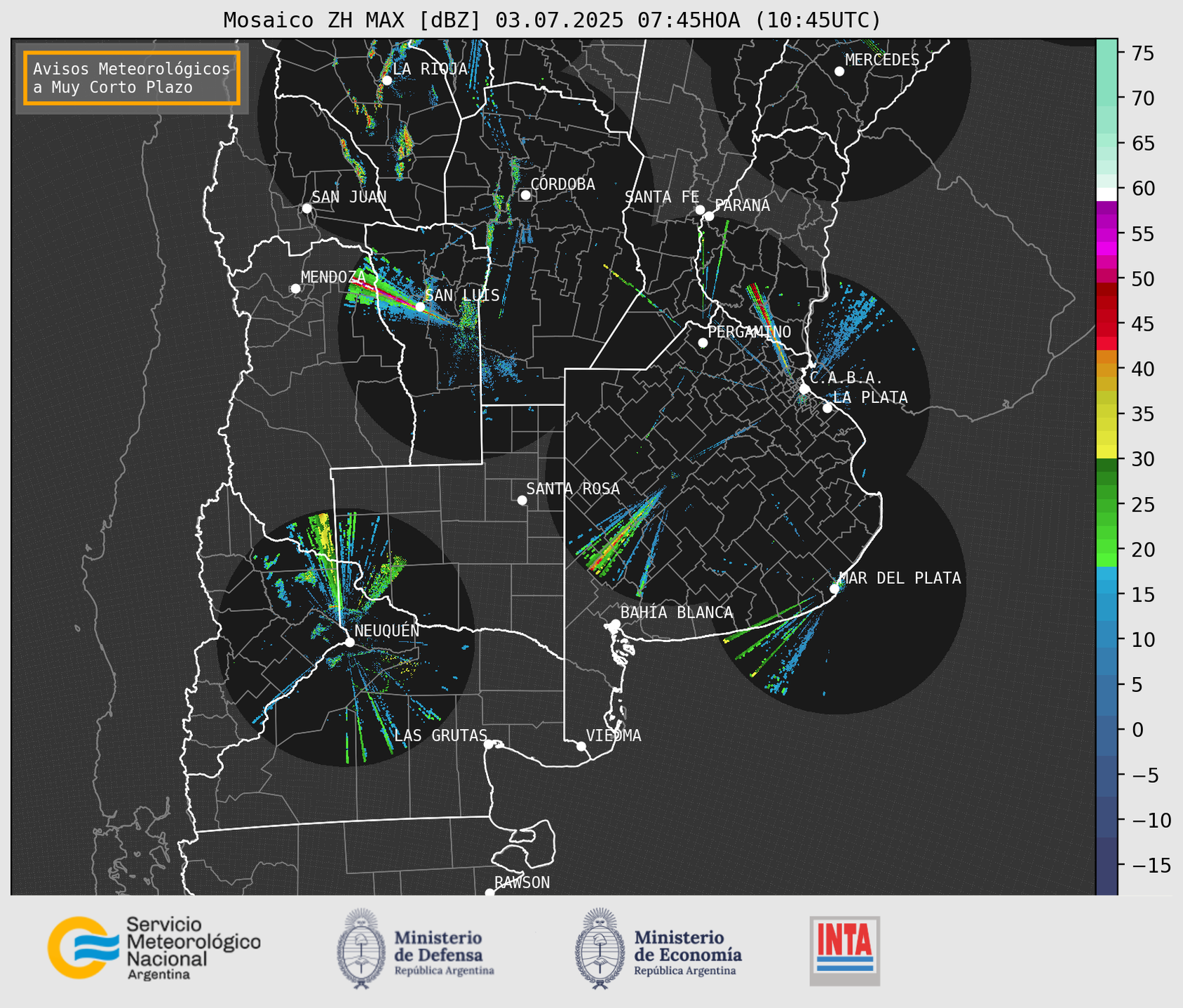The height and width of the screenshot is (1008, 1183).
Task: Click the CÓRDOBA label text
Action: coord(562,184)
